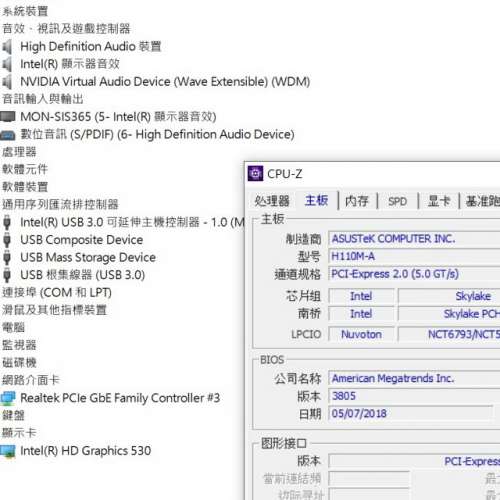Viewport: 500px width, 500px height.
Task: Select MON-SIS365 (5- Intel(R) 顯示器音效) entry
Action: pos(118,117)
